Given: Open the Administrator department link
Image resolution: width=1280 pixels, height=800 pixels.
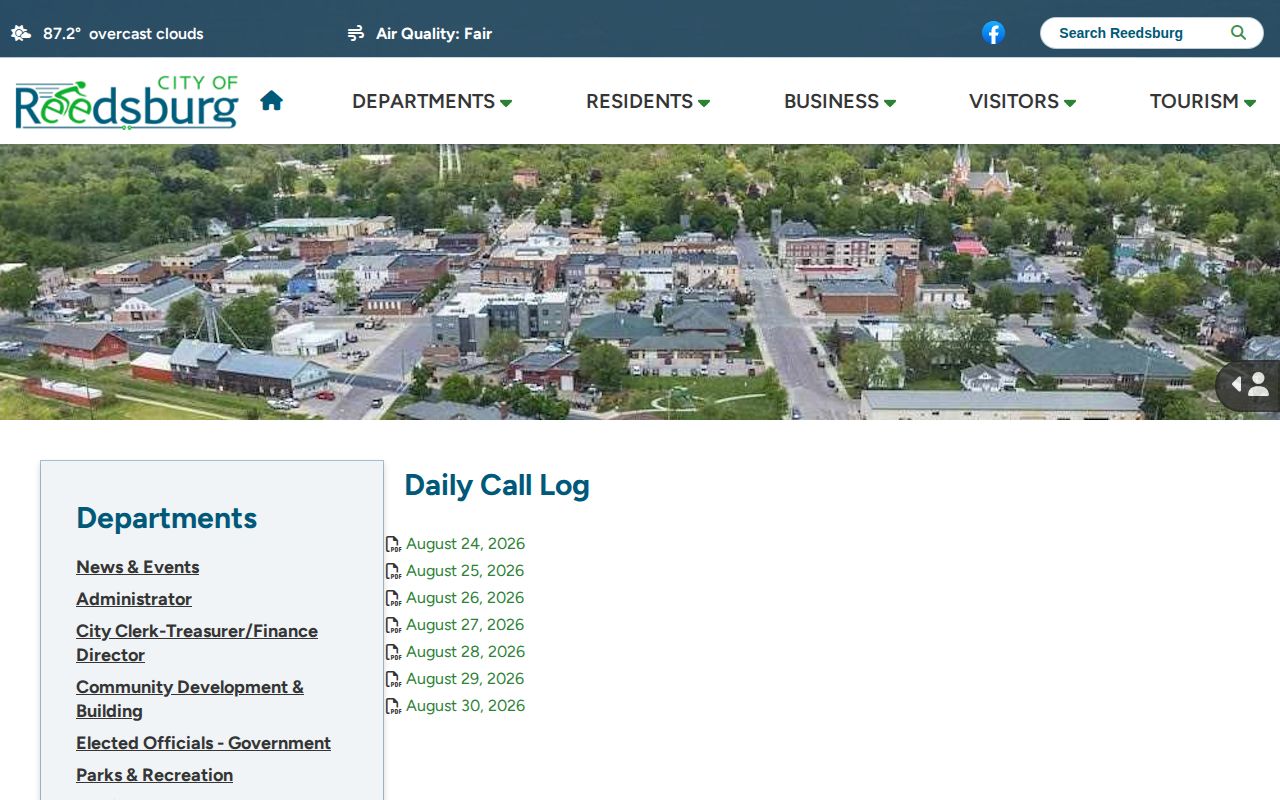Looking at the screenshot, I should (134, 599).
